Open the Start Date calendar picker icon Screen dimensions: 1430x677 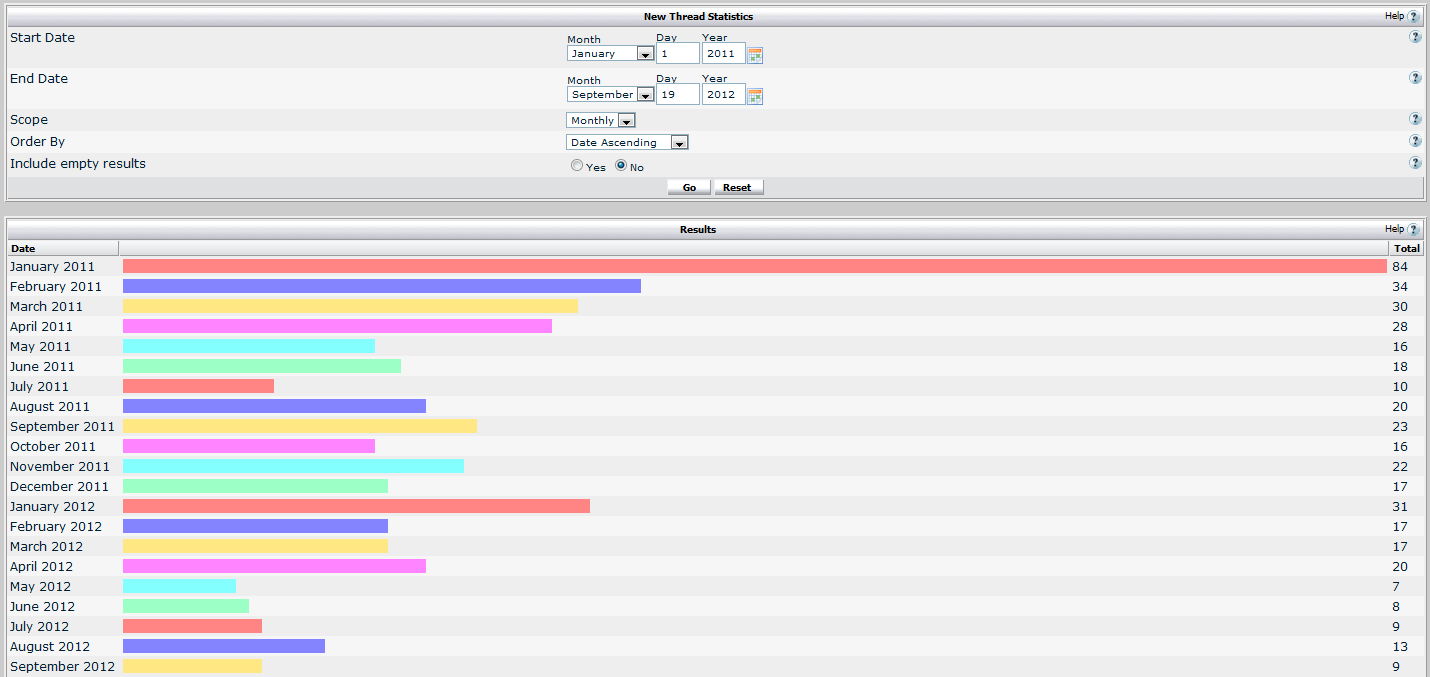click(755, 55)
